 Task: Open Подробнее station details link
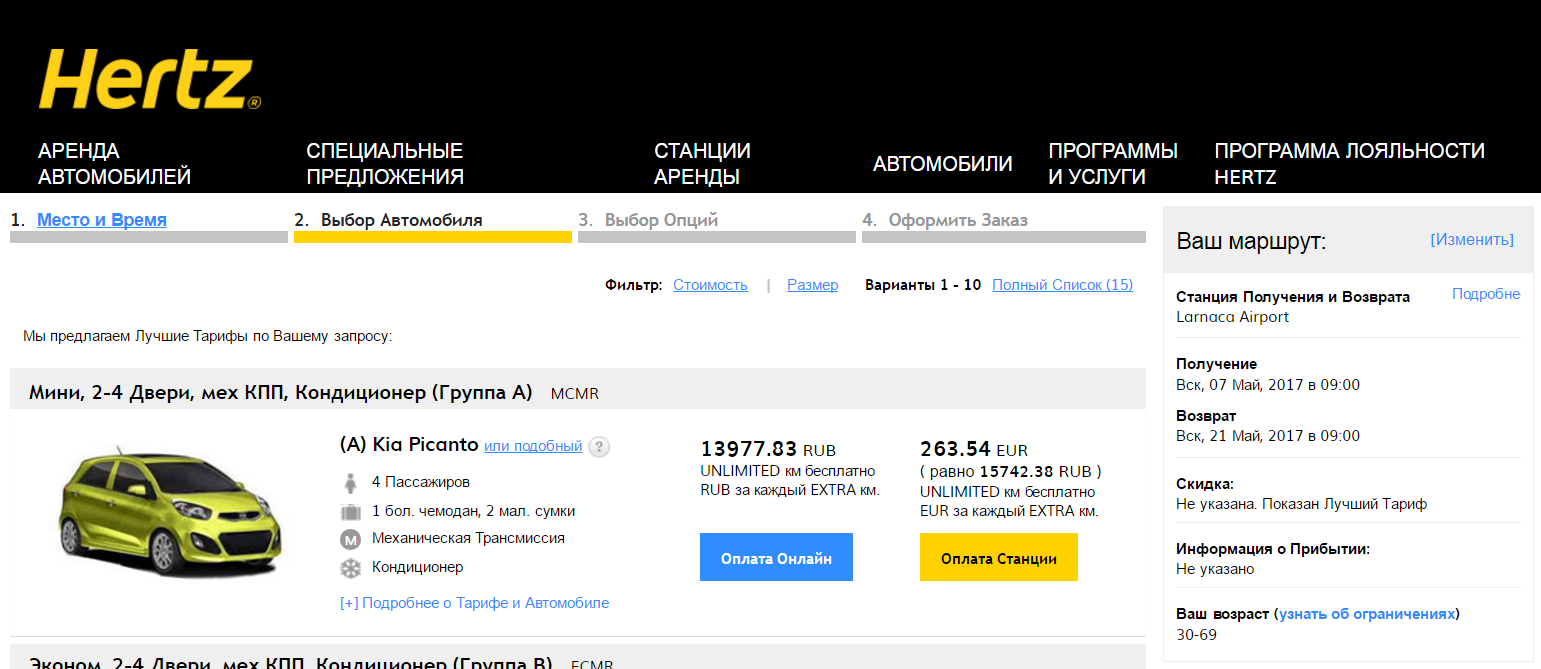pos(1486,294)
